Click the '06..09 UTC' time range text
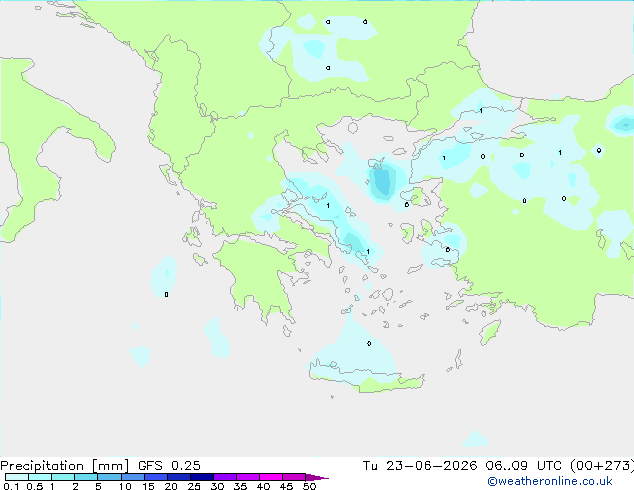This screenshot has height=490, width=634. pos(524,466)
